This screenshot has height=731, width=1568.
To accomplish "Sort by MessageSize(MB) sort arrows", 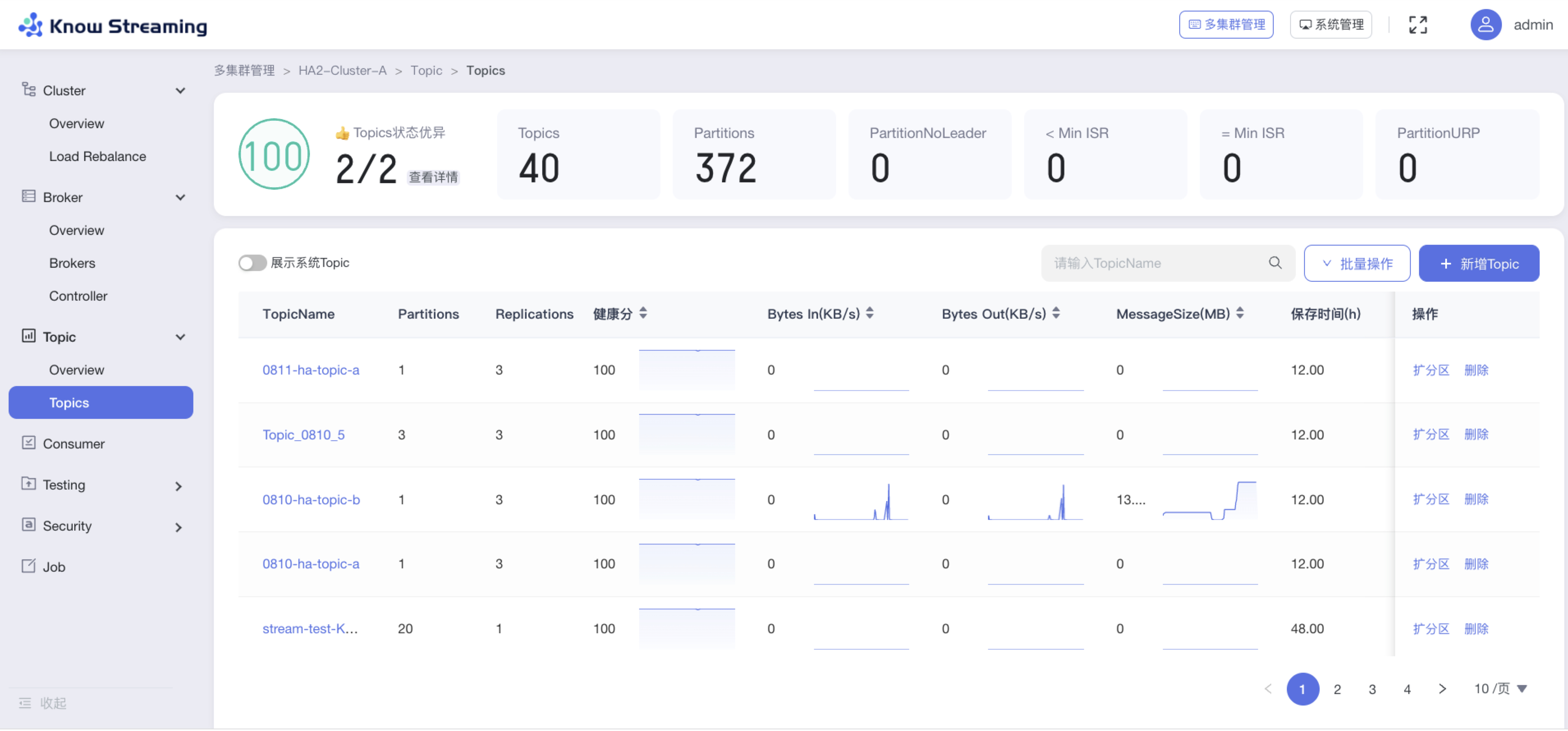I will tap(1240, 314).
